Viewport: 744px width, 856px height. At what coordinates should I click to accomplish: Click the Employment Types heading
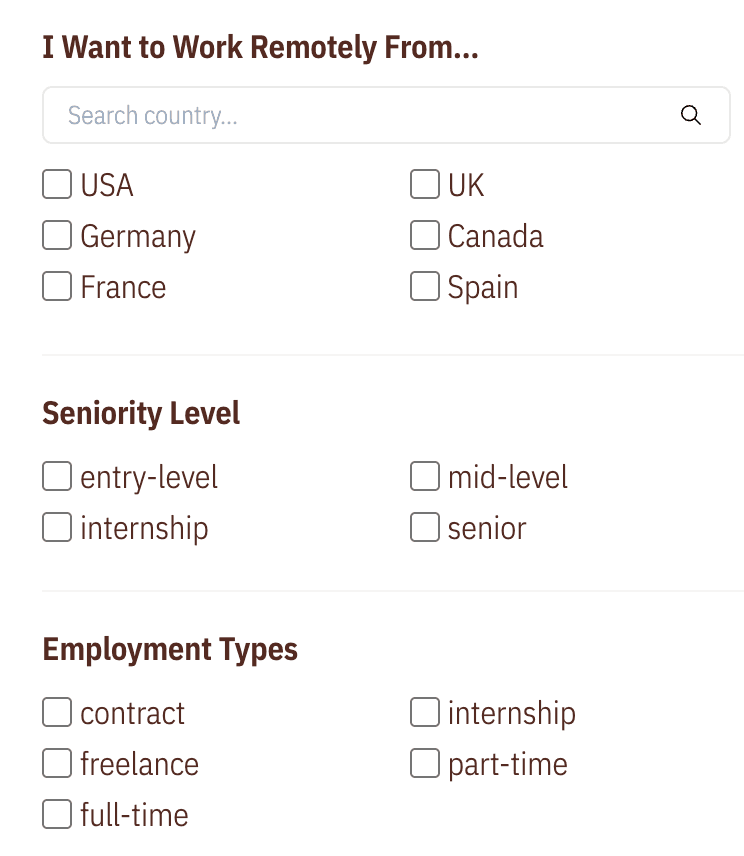170,649
